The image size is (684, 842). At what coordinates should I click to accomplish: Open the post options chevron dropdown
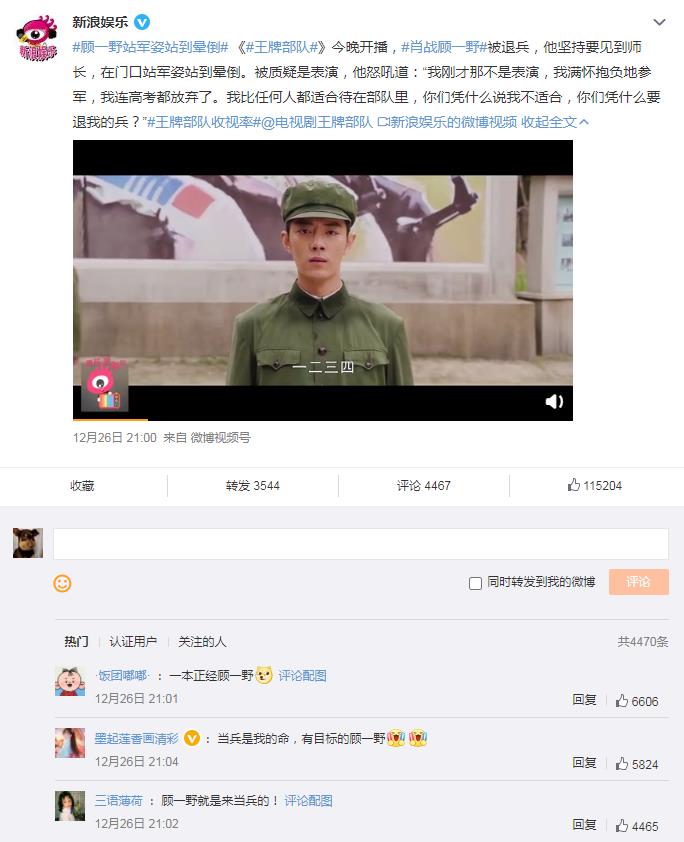coord(659,22)
